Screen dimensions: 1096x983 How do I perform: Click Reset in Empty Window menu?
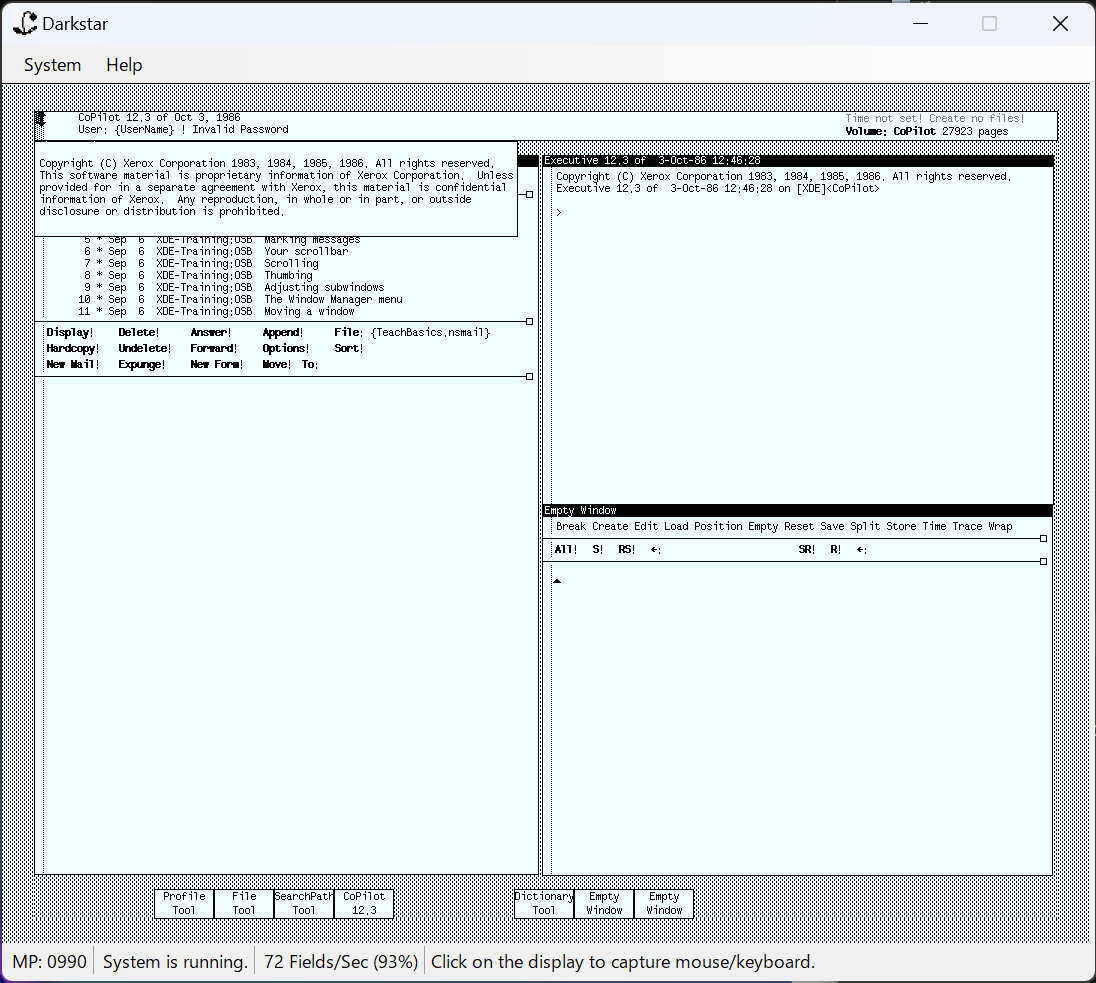[799, 526]
